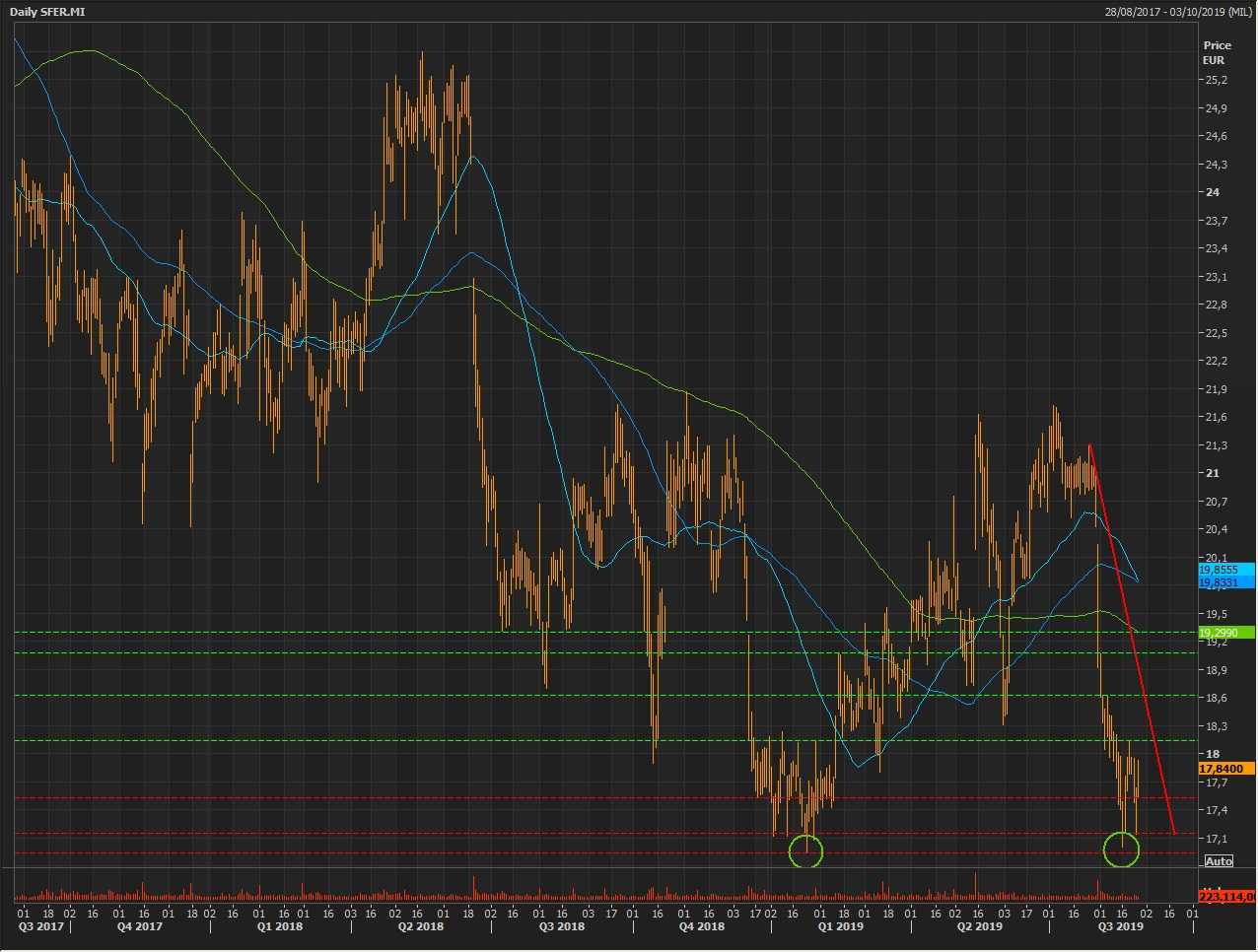Viewport: 1258px width, 952px height.
Task: Select the green circle at Q1 2019 low
Action: click(x=805, y=850)
